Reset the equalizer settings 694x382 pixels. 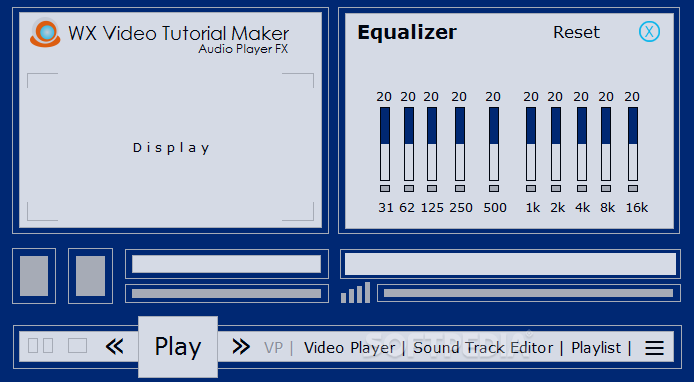[576, 32]
